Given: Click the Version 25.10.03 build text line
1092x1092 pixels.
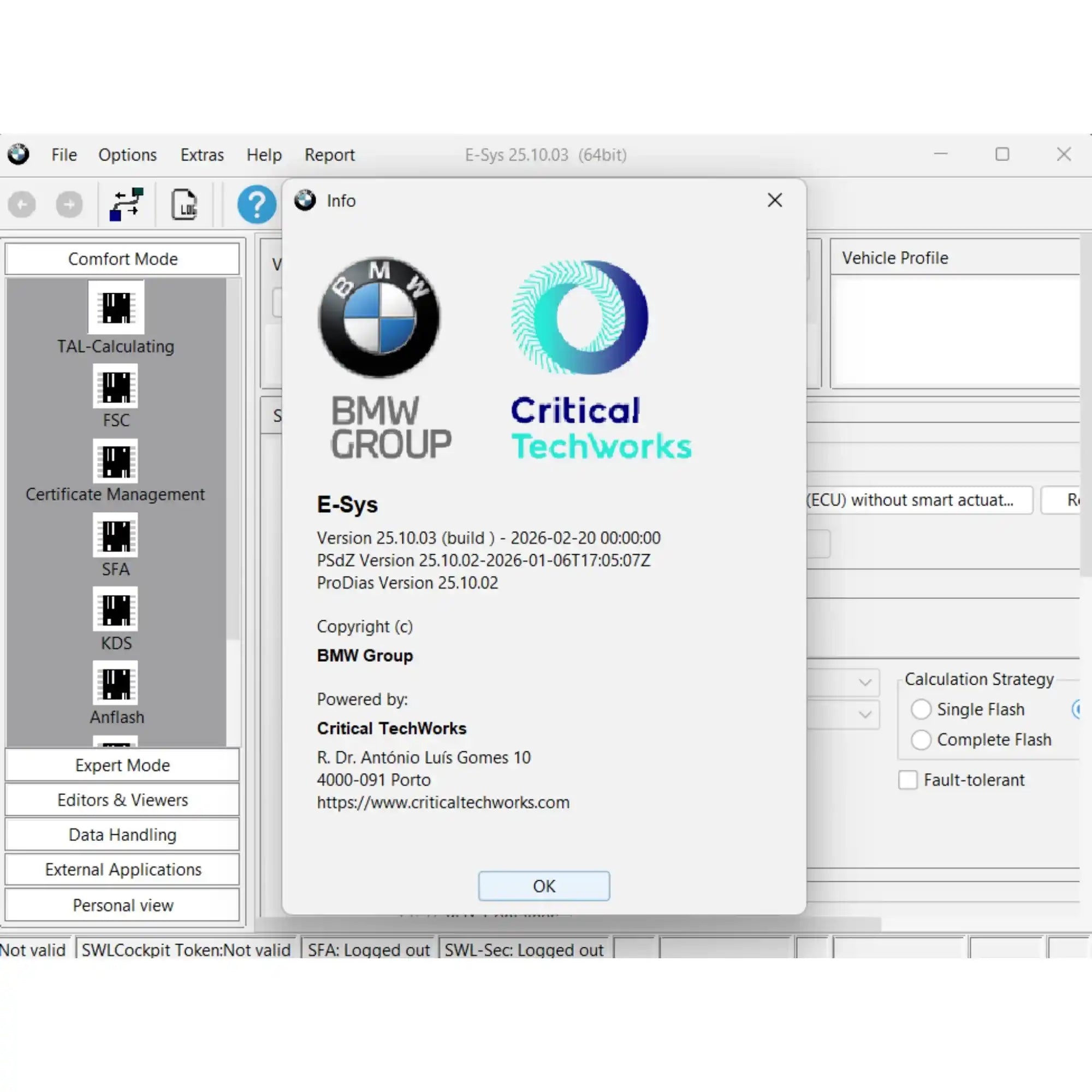Looking at the screenshot, I should coord(488,537).
